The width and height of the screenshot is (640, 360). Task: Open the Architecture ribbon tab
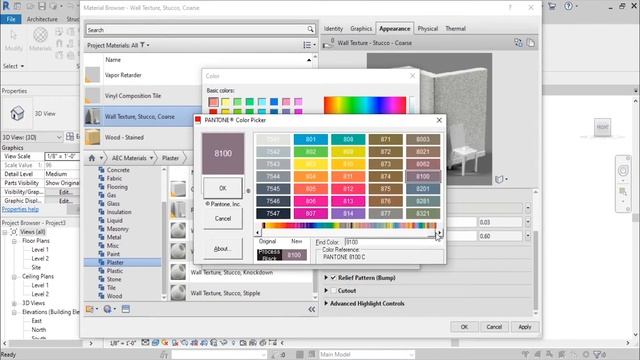[42, 19]
